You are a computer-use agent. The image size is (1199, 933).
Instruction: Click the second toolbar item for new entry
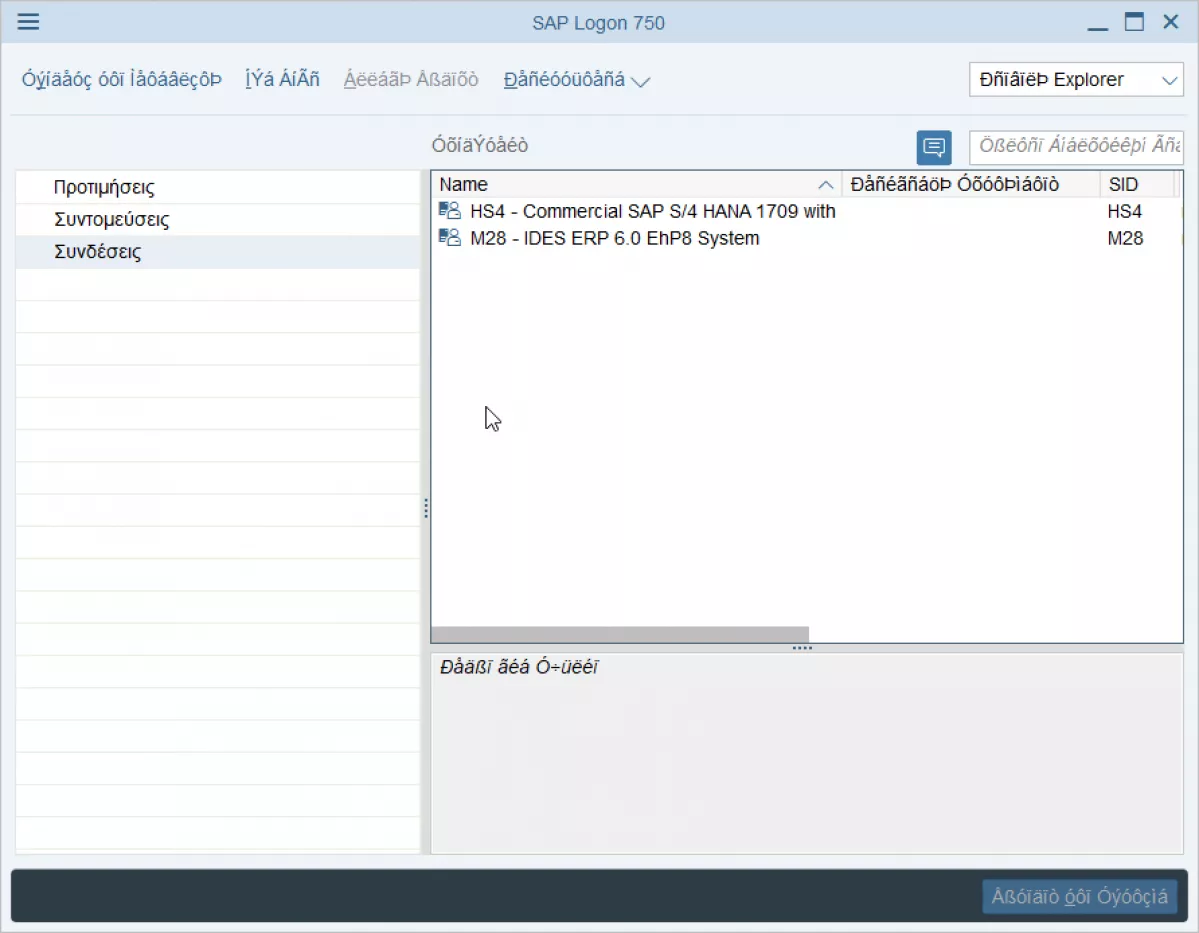[282, 80]
